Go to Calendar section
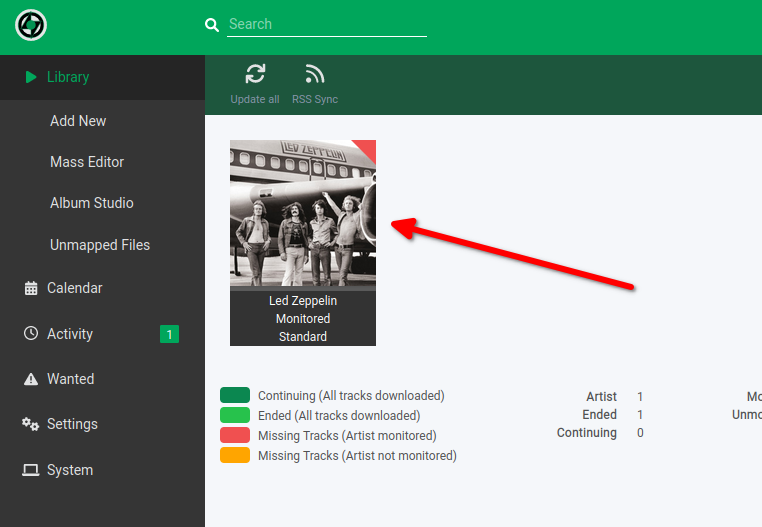762x527 pixels. click(x=74, y=288)
